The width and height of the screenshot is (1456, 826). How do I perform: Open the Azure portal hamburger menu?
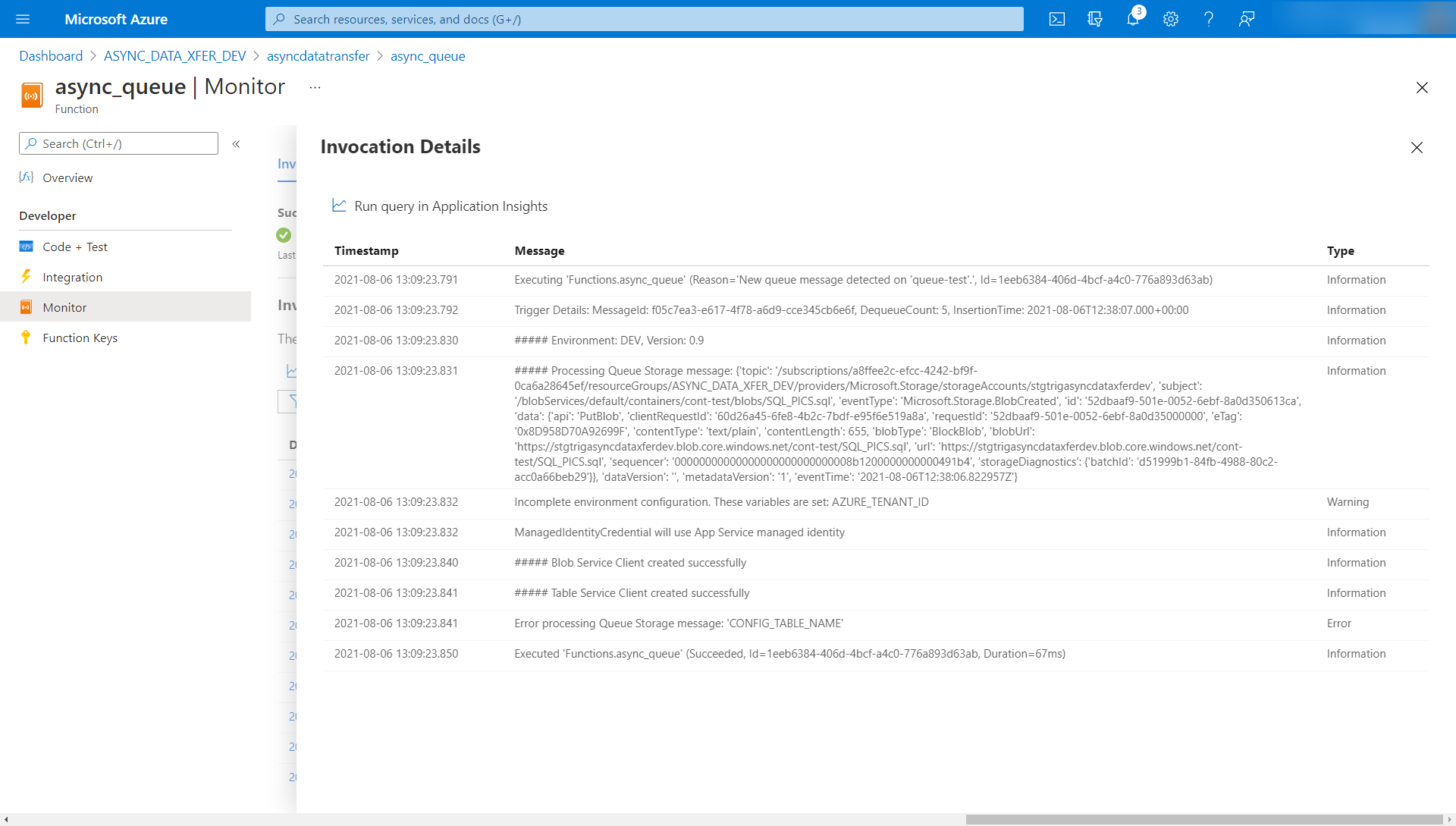coord(22,19)
